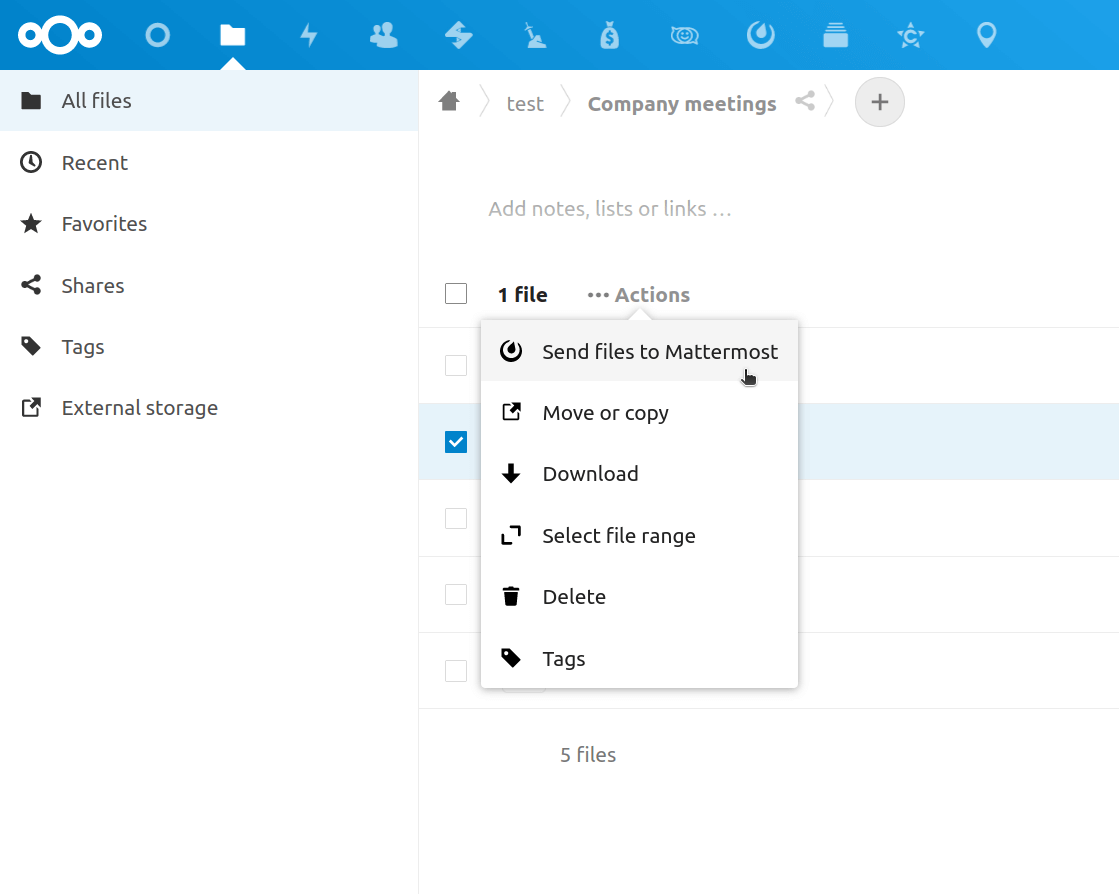Select Move or copy from menu

[x=639, y=413]
